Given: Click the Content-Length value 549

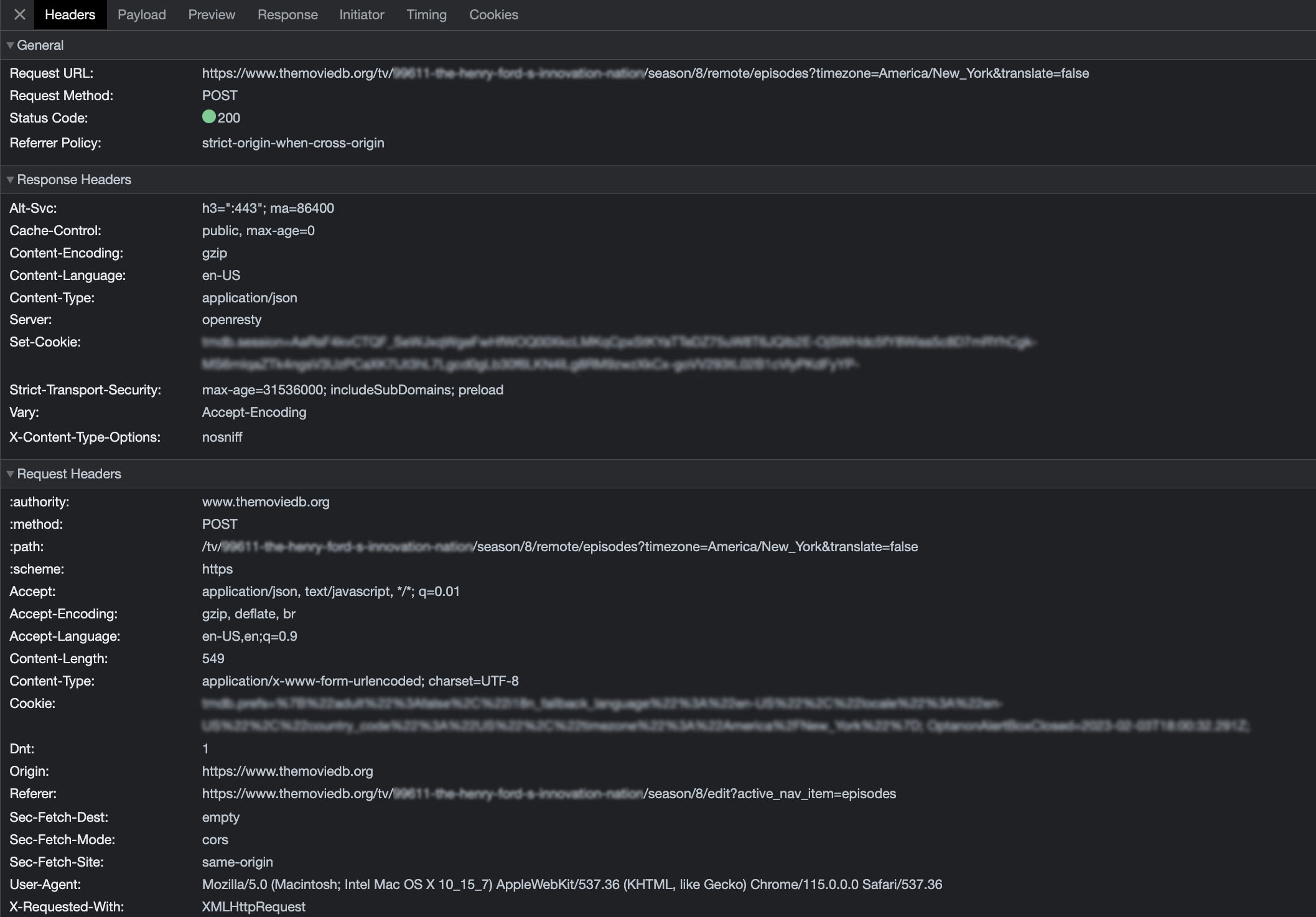Looking at the screenshot, I should point(213,658).
